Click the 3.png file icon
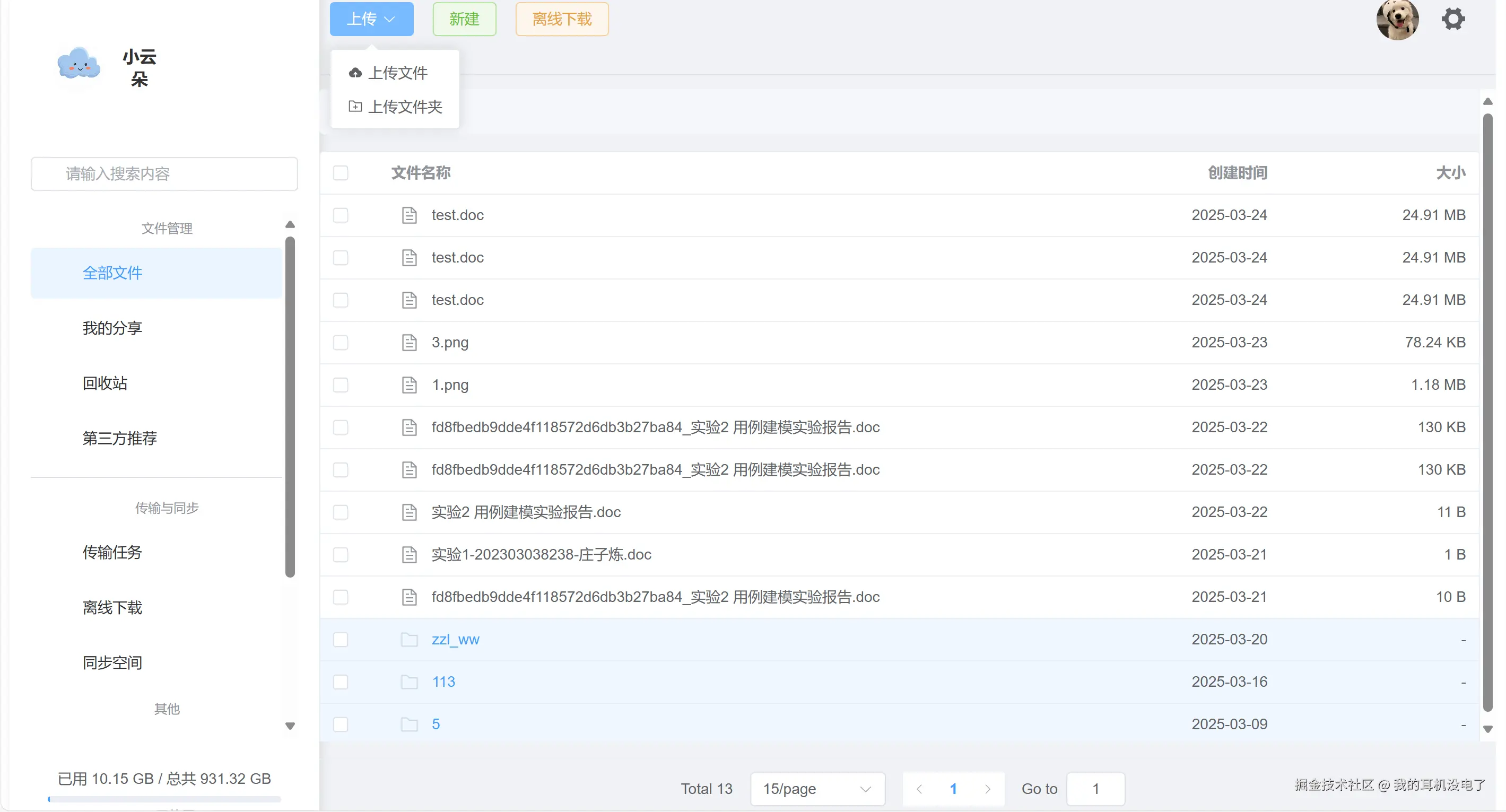The width and height of the screenshot is (1506, 812). 409,343
